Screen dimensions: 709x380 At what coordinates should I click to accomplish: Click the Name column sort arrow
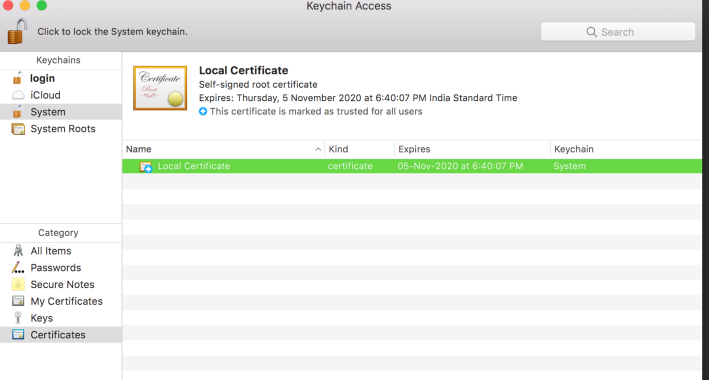point(318,149)
